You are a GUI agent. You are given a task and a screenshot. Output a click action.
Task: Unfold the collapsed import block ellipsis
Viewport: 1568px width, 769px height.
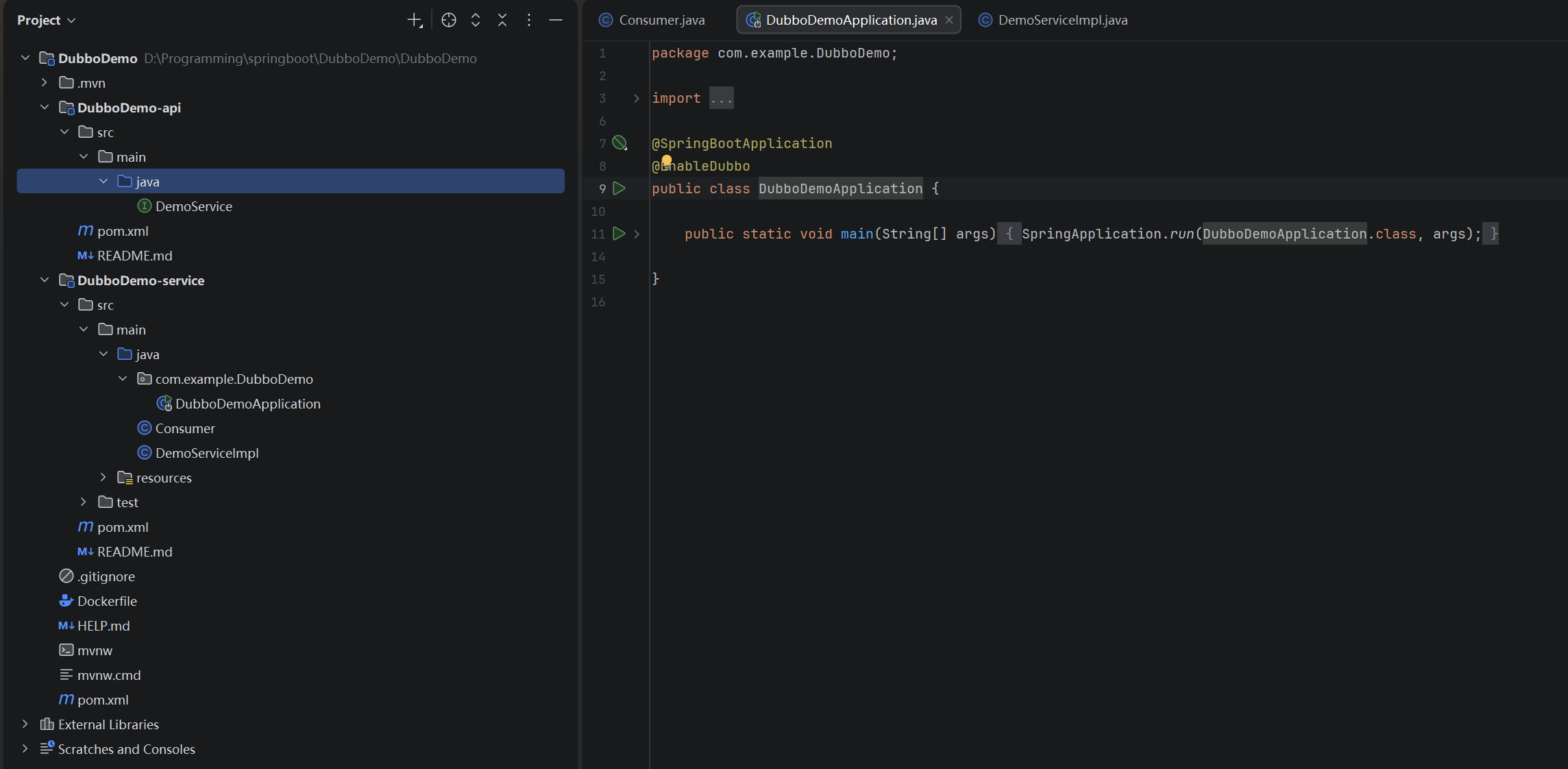tap(722, 98)
